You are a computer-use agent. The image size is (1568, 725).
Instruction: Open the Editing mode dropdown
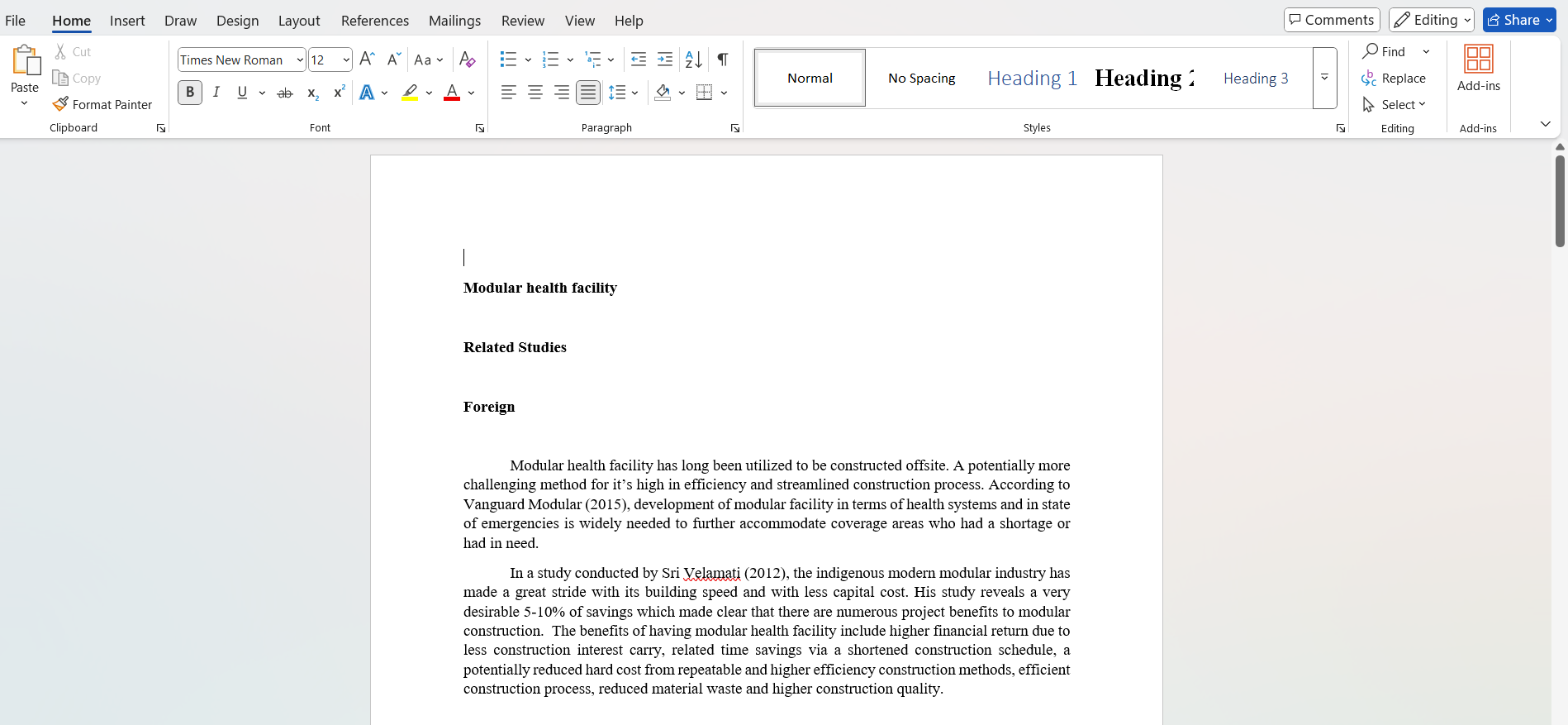point(1432,20)
